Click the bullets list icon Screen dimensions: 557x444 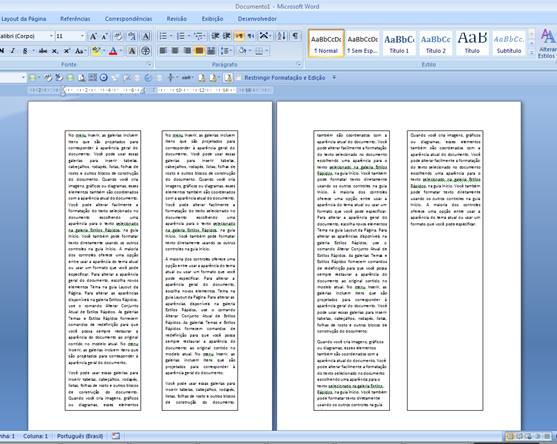pos(163,36)
